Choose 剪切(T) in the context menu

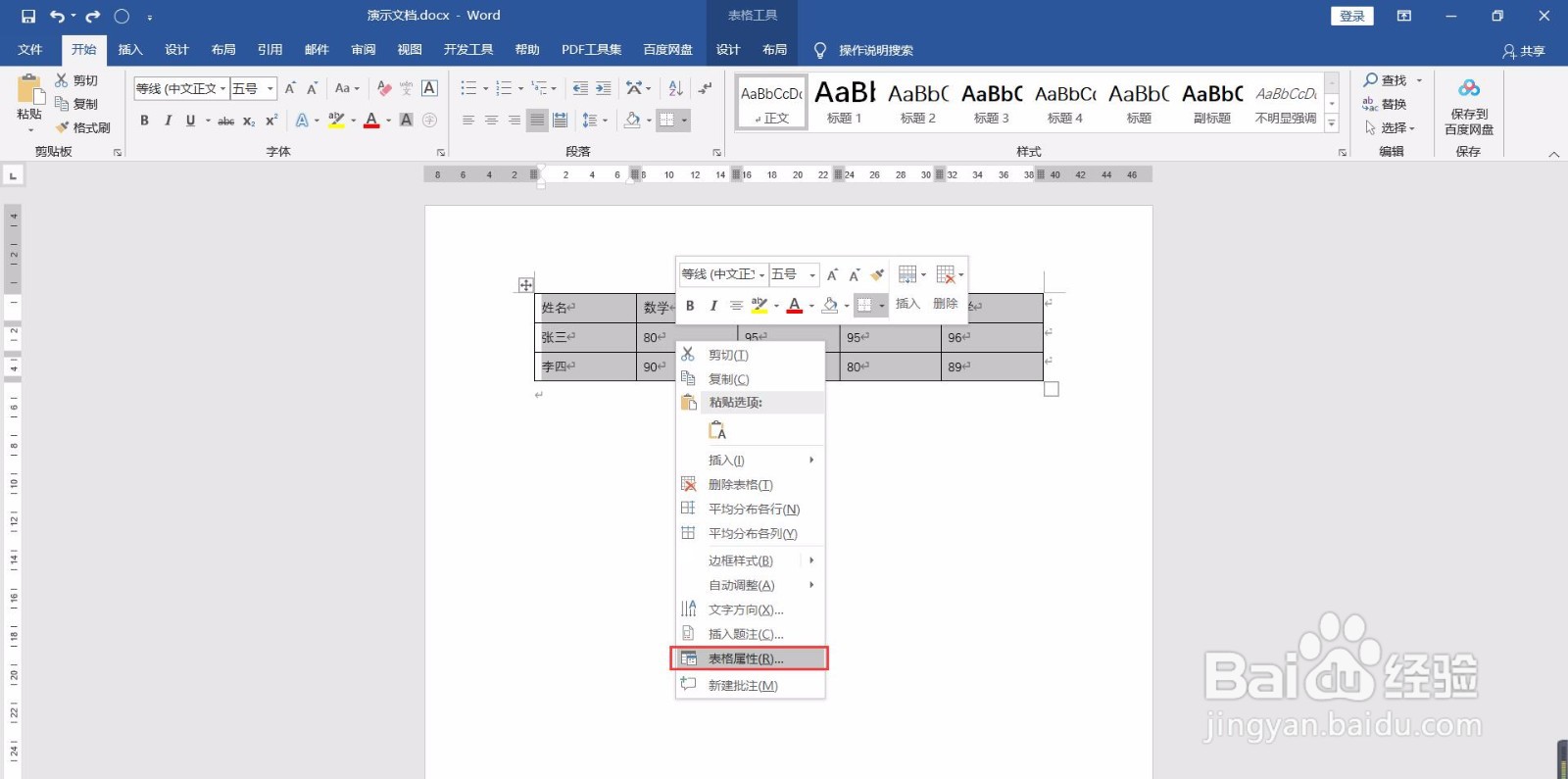click(751, 355)
